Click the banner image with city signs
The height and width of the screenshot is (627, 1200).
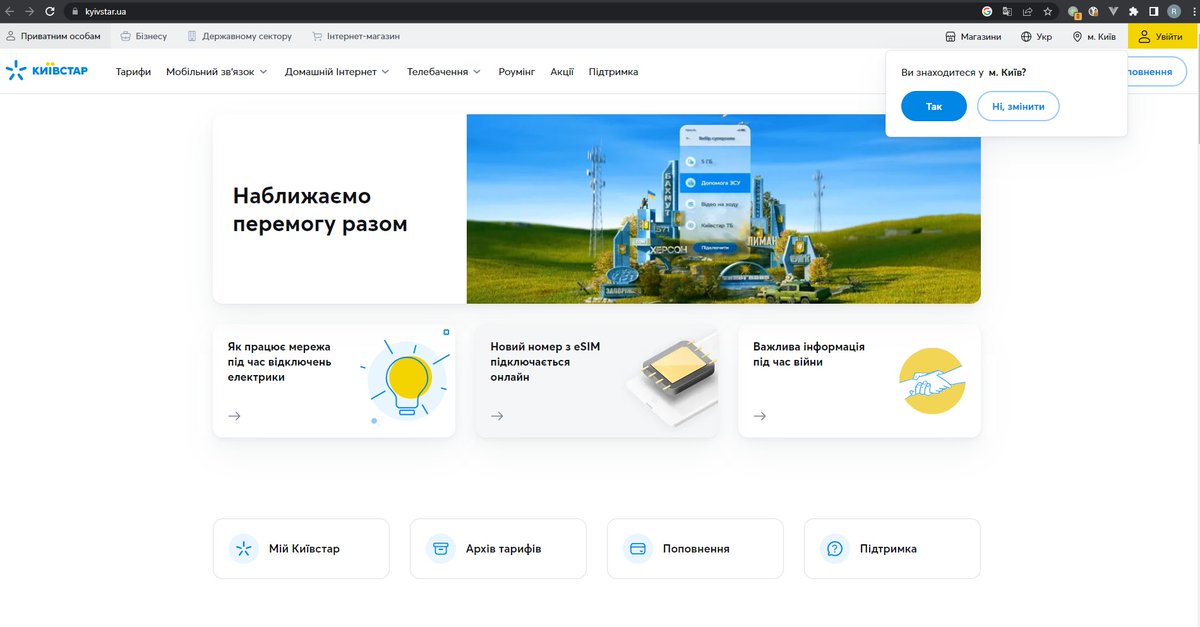coord(724,209)
